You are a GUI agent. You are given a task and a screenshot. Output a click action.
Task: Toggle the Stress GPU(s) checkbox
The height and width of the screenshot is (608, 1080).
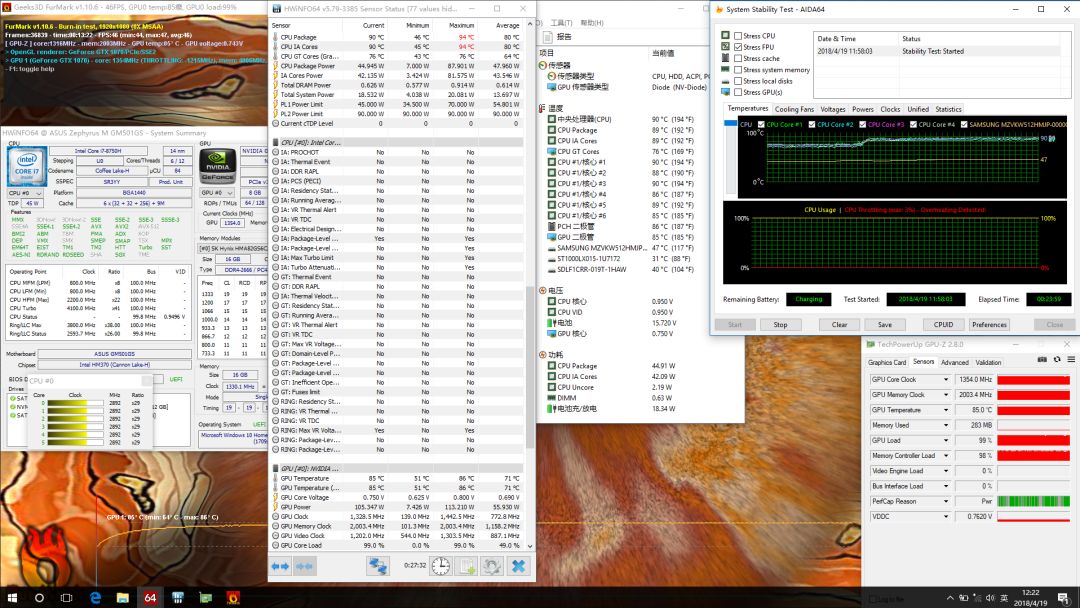click(x=738, y=92)
